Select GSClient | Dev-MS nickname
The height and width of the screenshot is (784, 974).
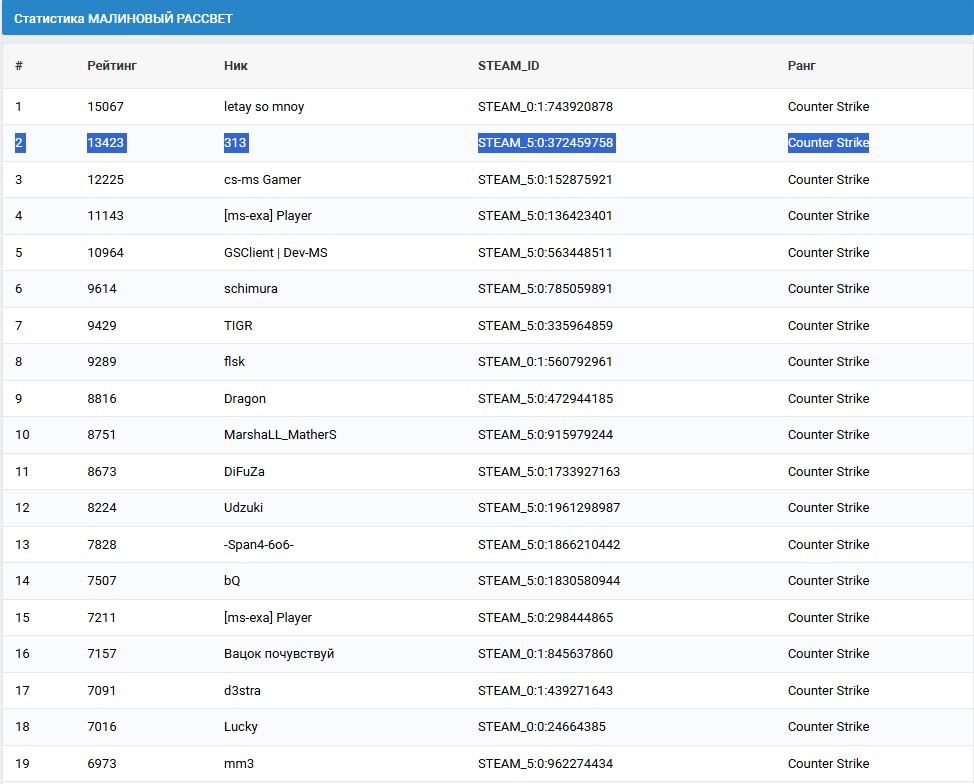pos(275,253)
